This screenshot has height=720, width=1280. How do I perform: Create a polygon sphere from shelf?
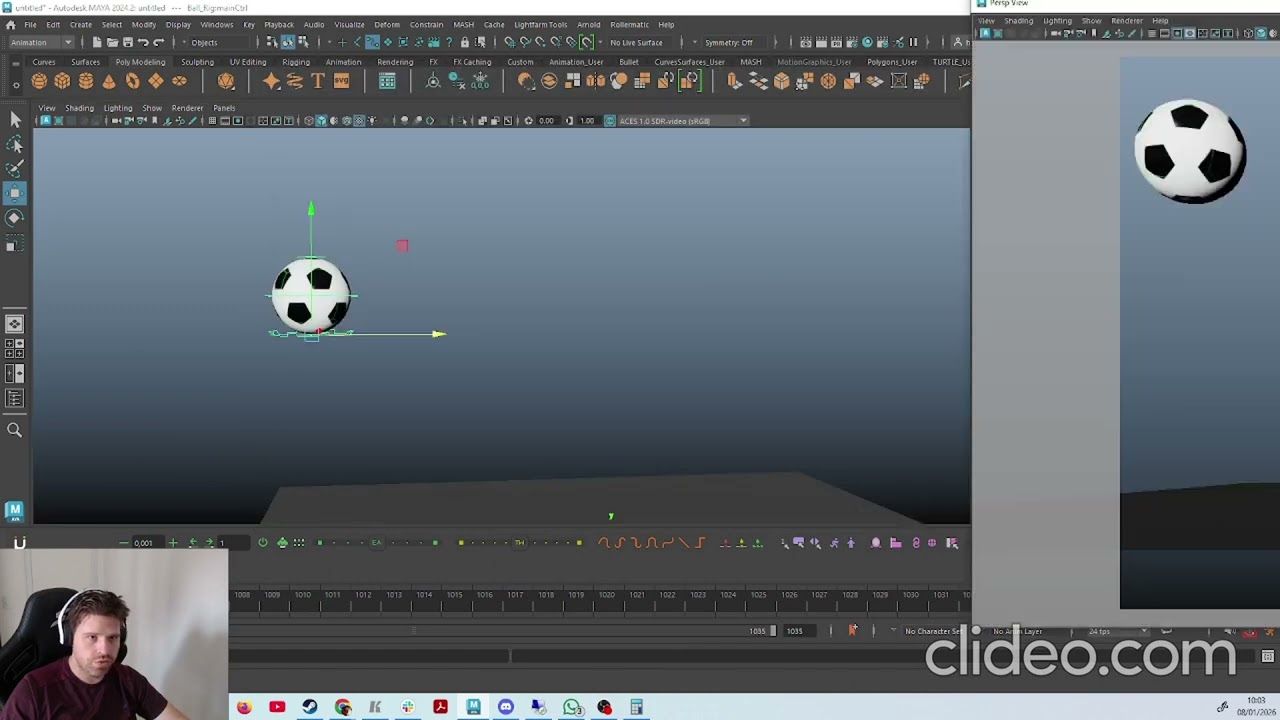pyautogui.click(x=40, y=81)
